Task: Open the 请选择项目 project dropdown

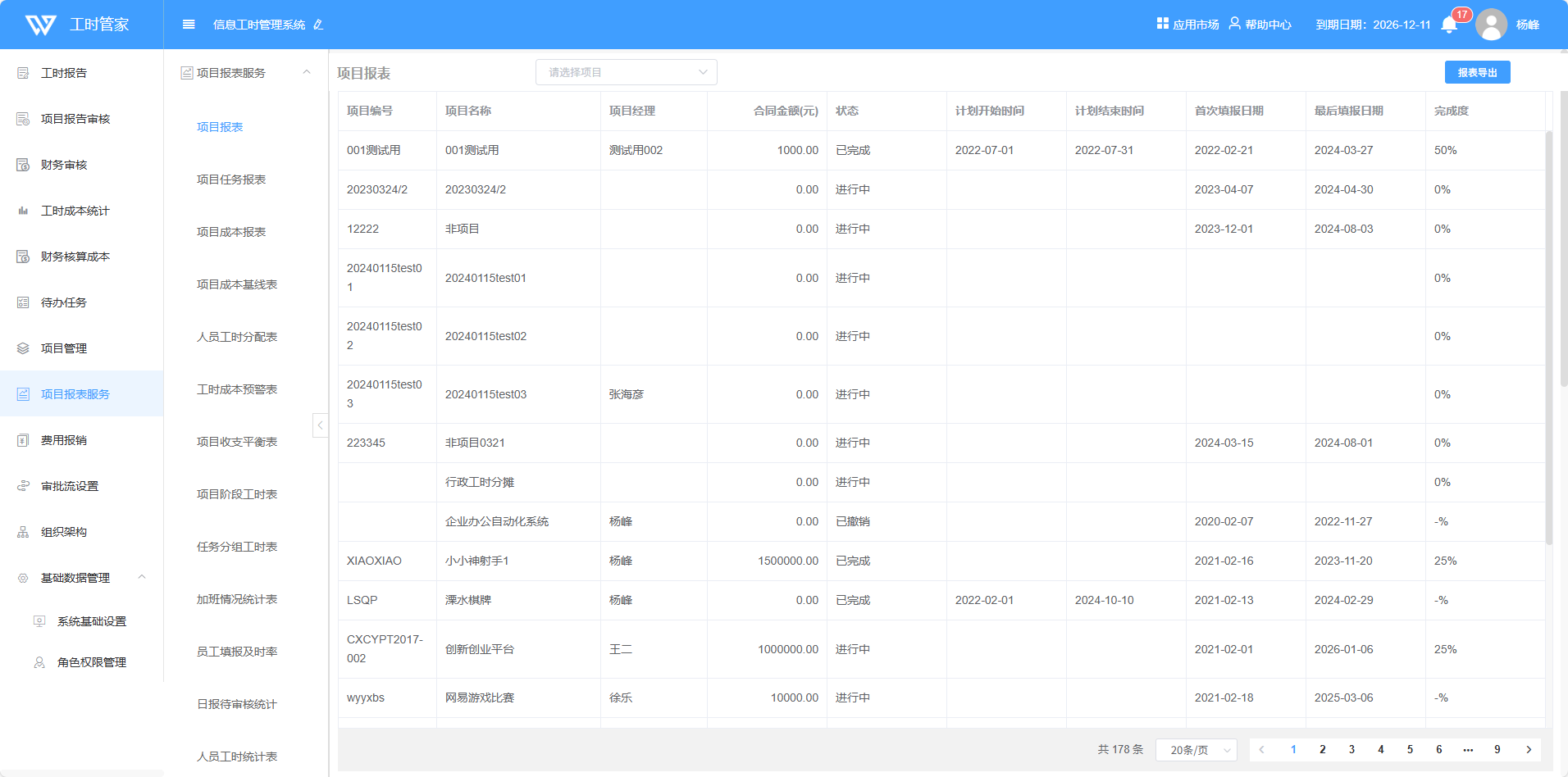Action: point(626,72)
